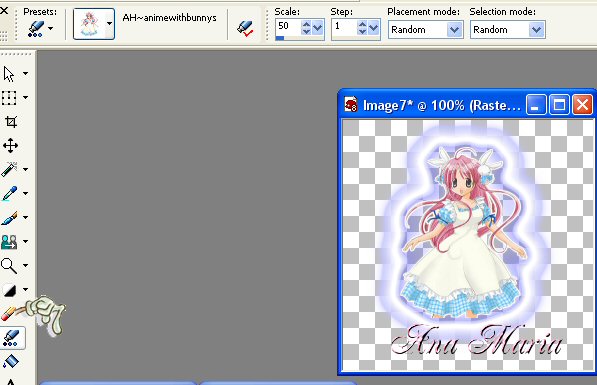Viewport: 597px width, 385px height.
Task: Choose the Selection rectangle tool
Action: [x=9, y=98]
